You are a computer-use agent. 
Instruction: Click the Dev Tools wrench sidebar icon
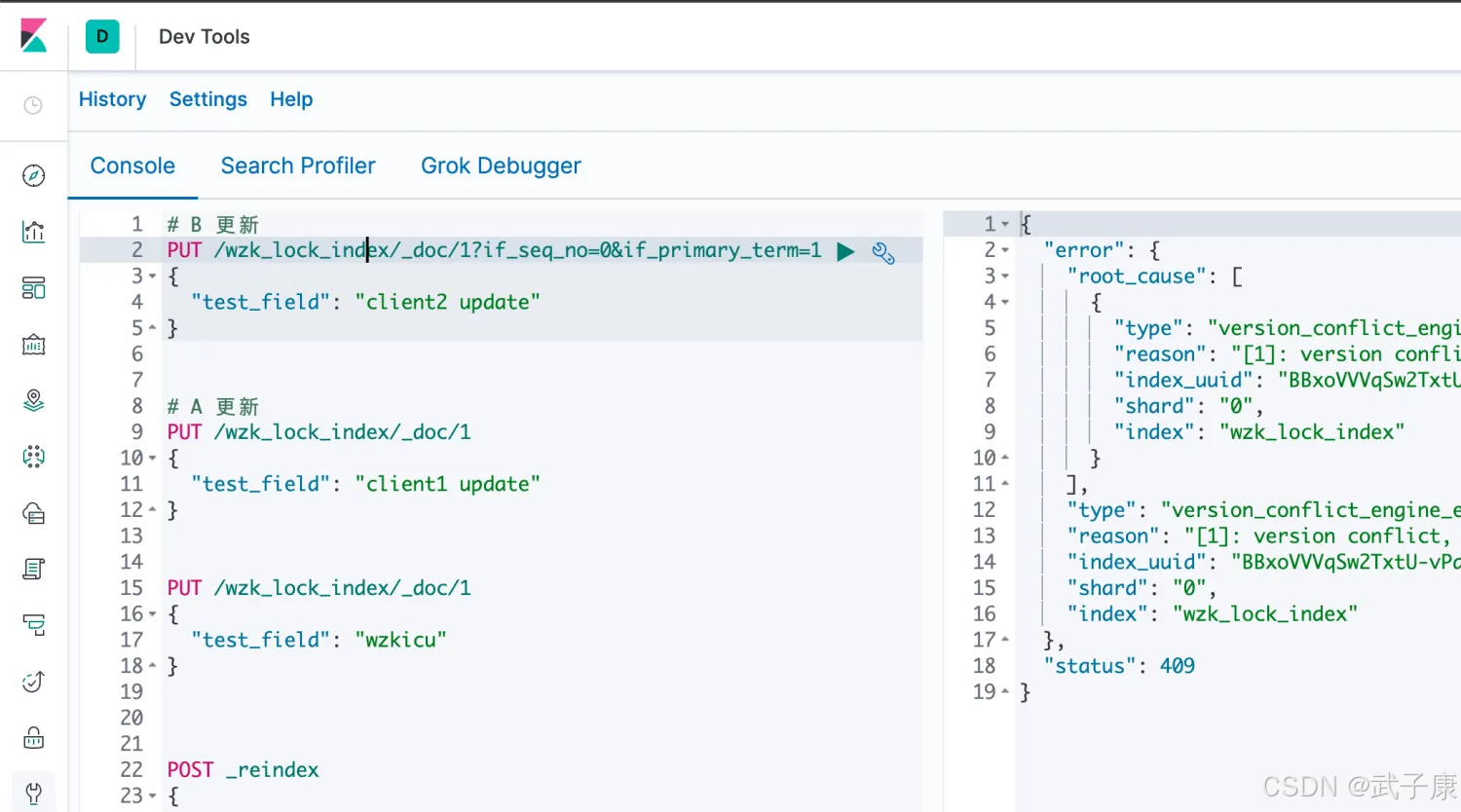(x=33, y=794)
